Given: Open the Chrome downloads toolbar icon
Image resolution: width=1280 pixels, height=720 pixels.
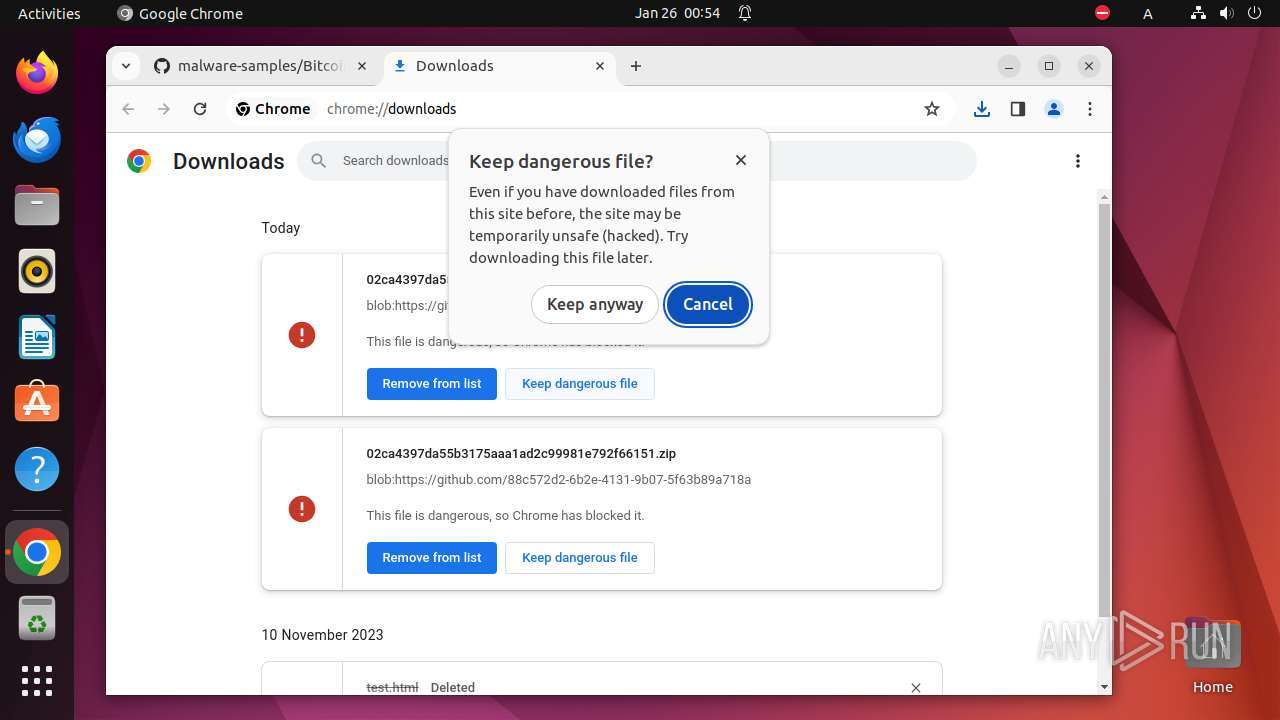Looking at the screenshot, I should pyautogui.click(x=982, y=109).
